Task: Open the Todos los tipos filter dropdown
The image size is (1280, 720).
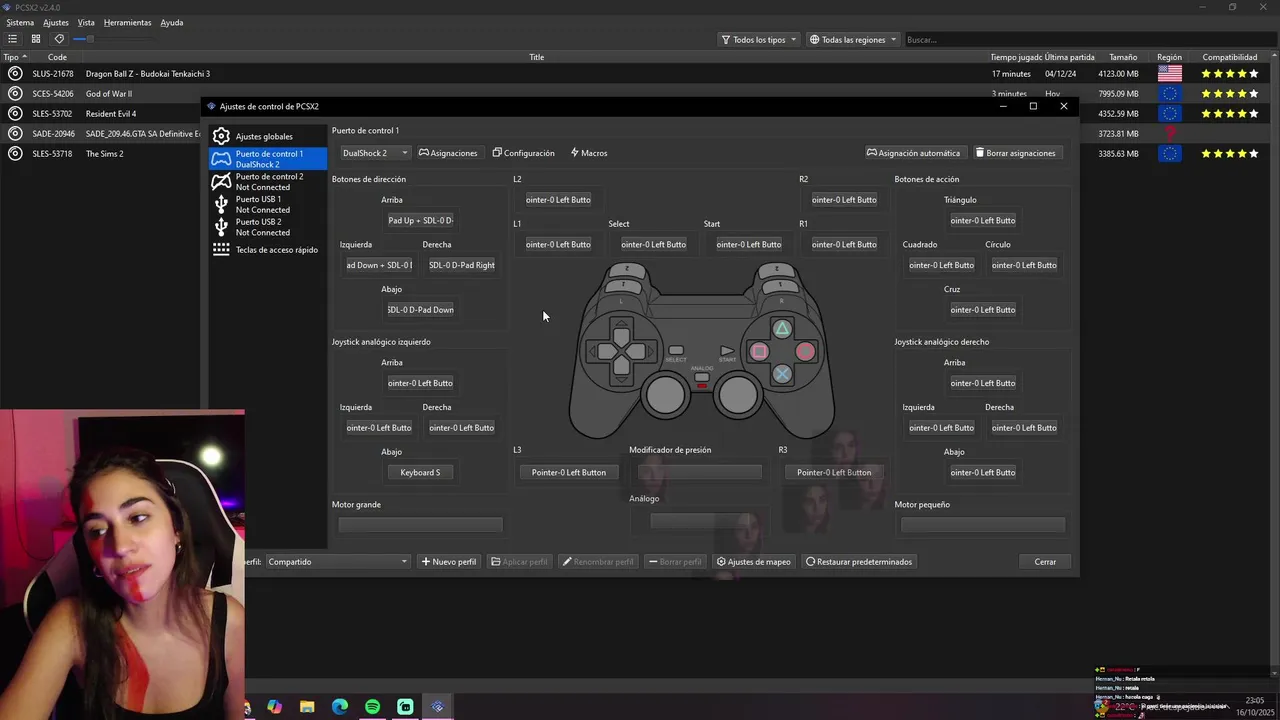Action: [759, 40]
